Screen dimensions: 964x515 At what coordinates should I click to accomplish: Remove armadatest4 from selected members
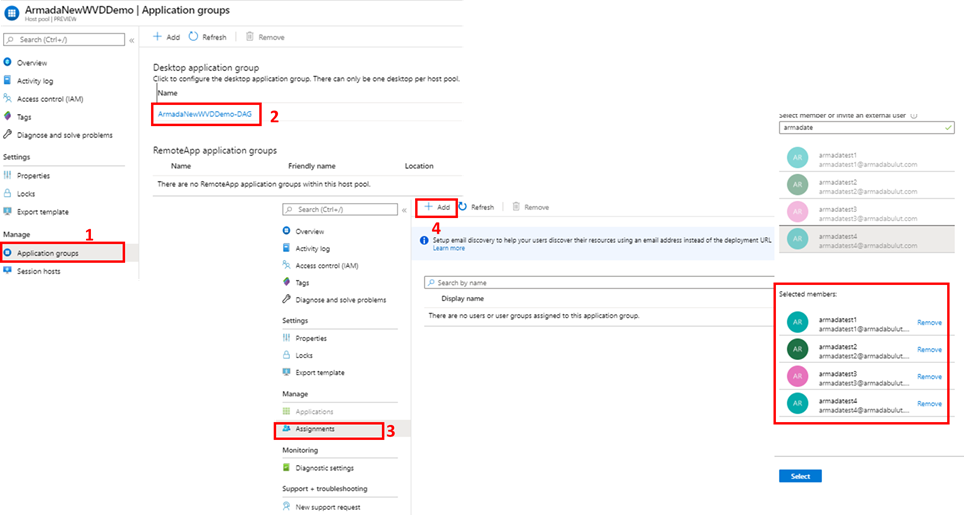[930, 404]
